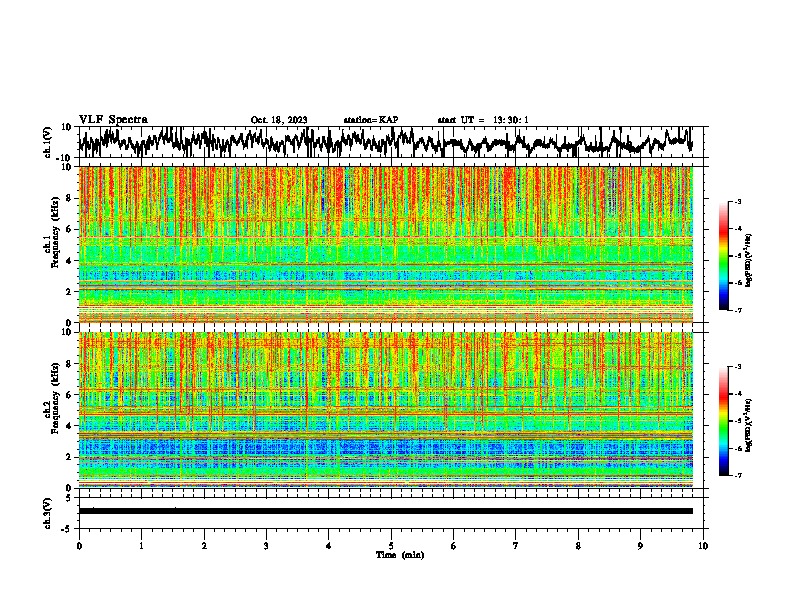
Task: Click the '4' kHz tick of the ch.1 spectrogram
Action: (70, 261)
